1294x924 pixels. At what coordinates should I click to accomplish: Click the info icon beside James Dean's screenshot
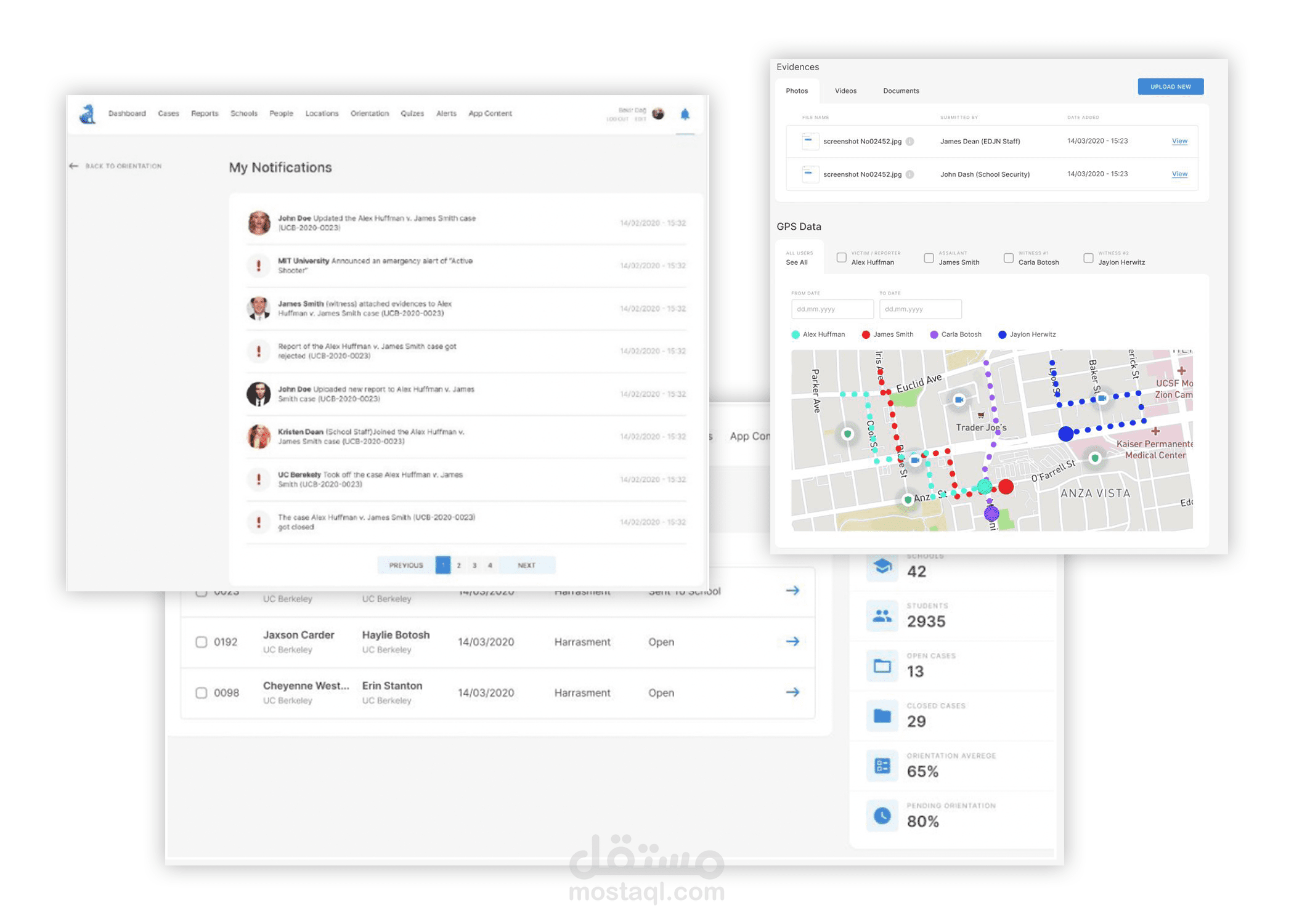910,142
